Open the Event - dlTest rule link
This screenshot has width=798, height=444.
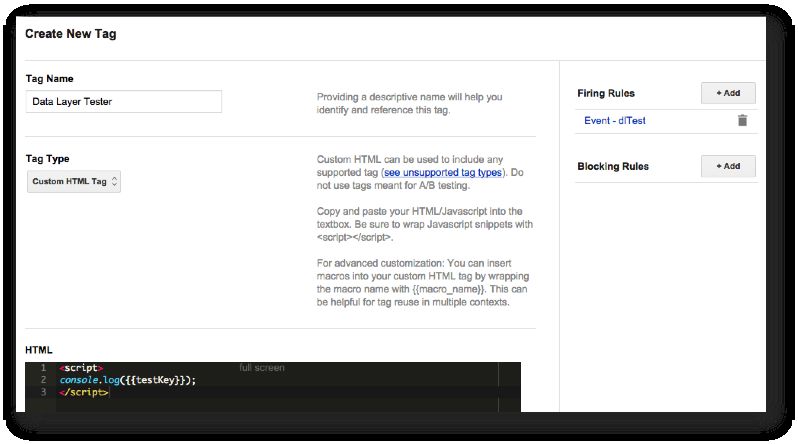pos(614,121)
